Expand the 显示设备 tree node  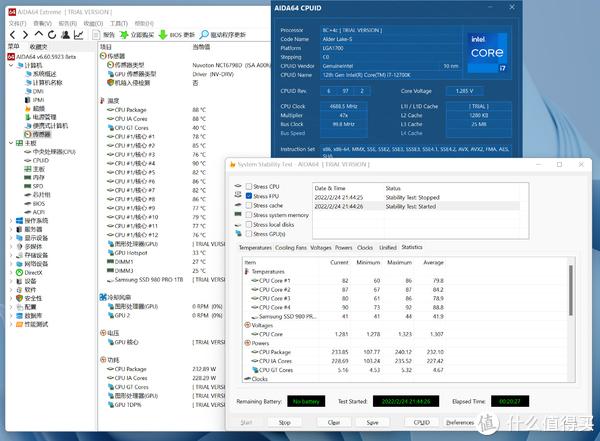(11, 238)
